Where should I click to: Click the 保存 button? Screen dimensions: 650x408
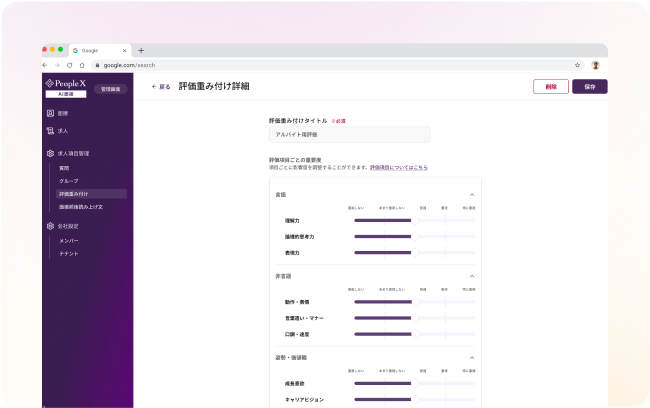[589, 87]
